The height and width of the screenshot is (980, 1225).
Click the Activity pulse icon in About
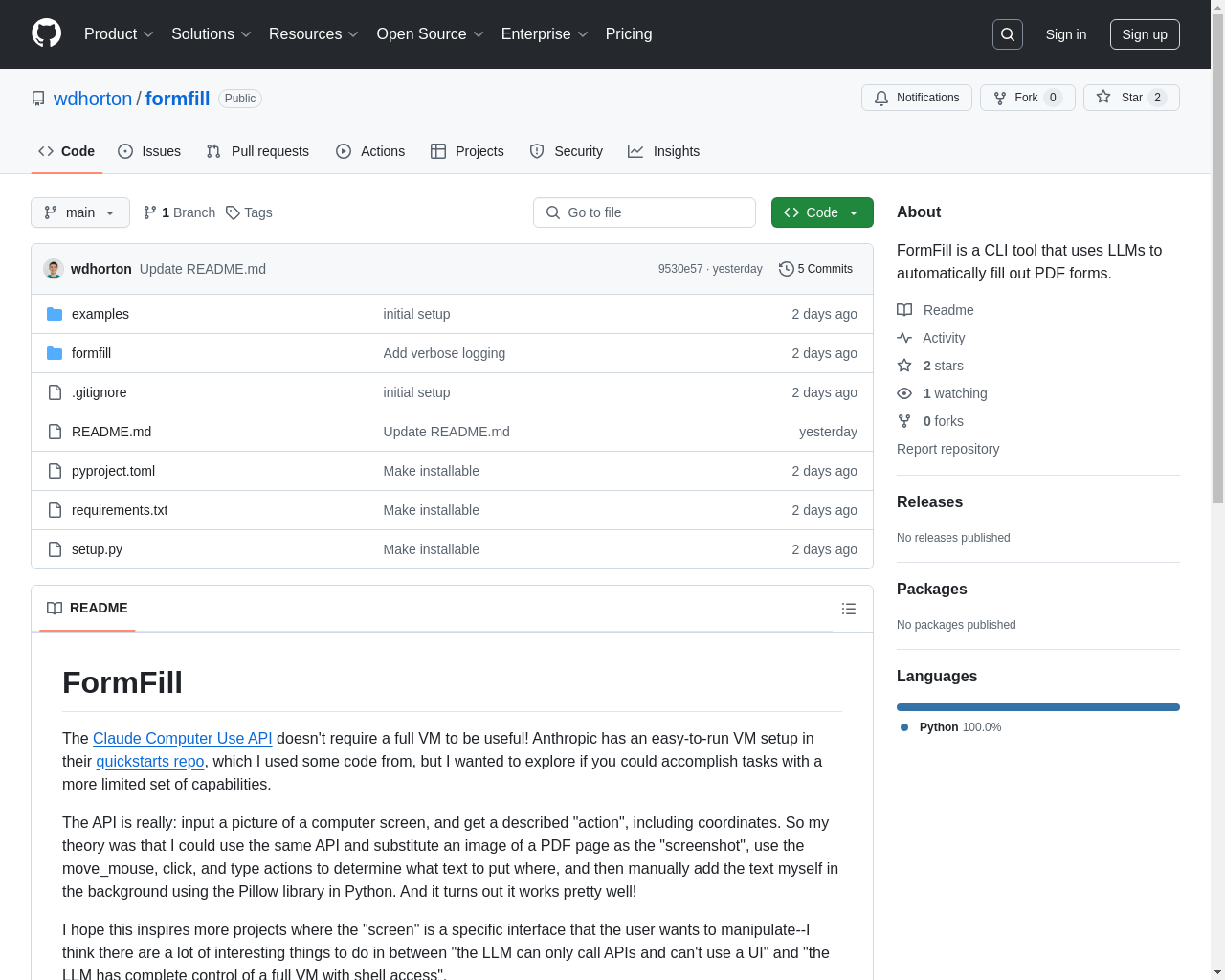(904, 338)
